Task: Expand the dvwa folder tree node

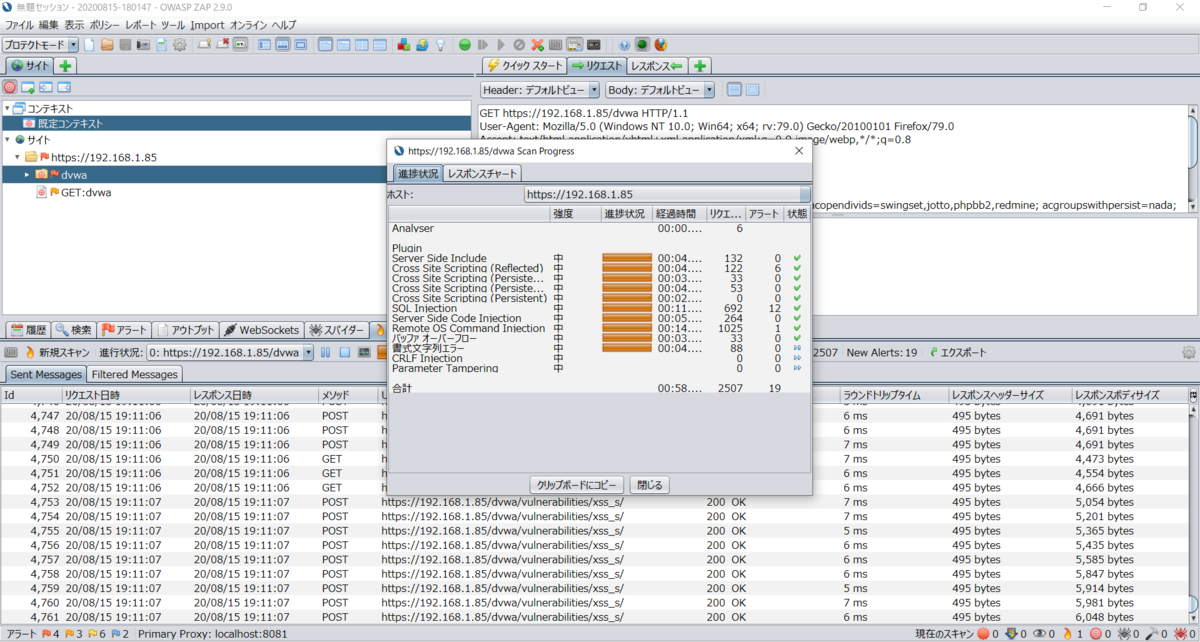Action: [x=27, y=174]
